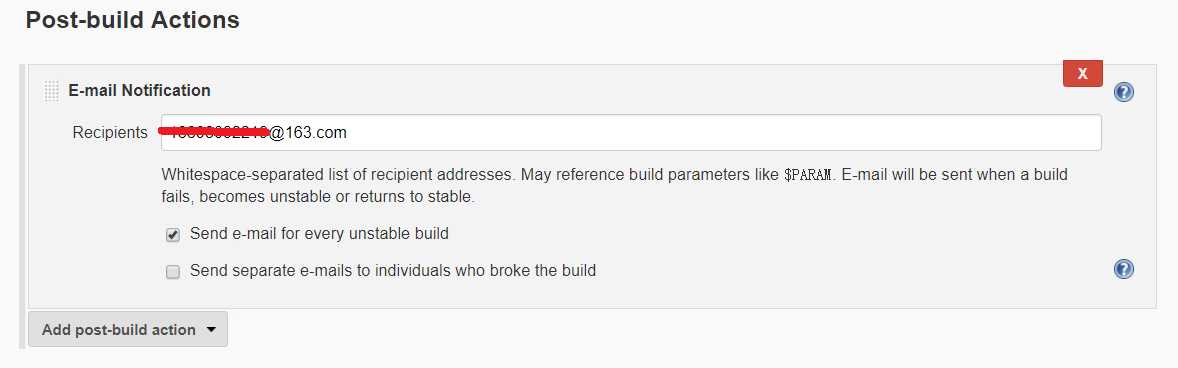Click the caret on Add post-build action
The image size is (1178, 368).
point(210,330)
